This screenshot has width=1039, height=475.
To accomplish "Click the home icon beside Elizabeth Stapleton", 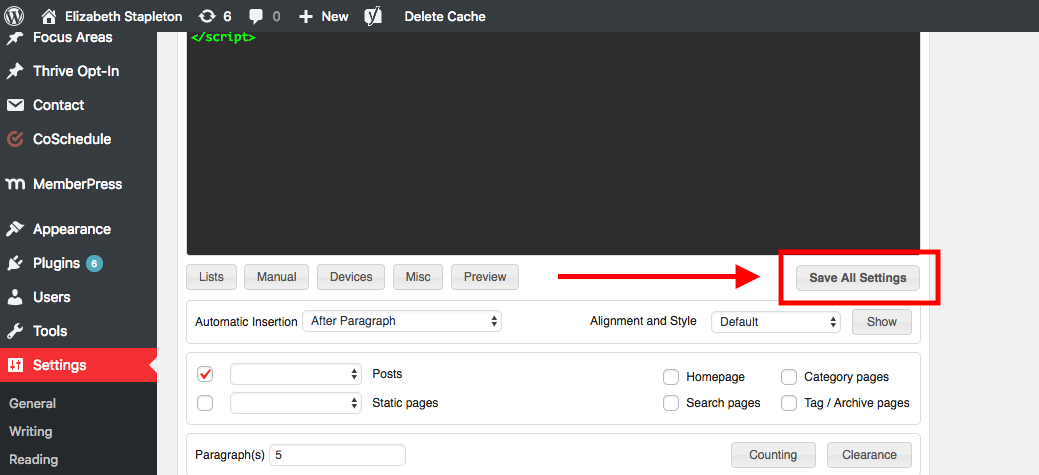I will (48, 16).
